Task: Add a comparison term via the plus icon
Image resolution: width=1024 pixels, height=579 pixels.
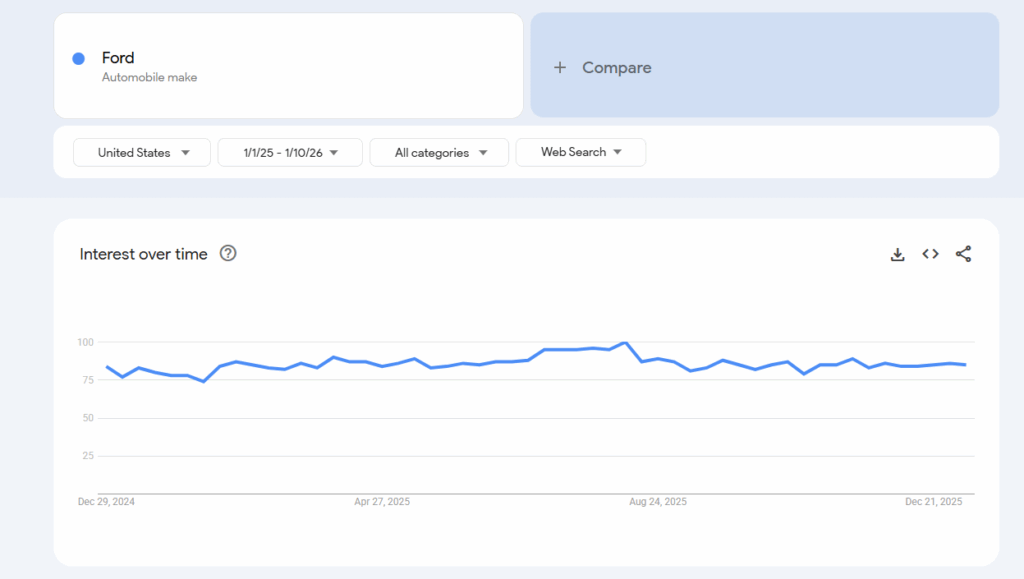Action: 559,67
